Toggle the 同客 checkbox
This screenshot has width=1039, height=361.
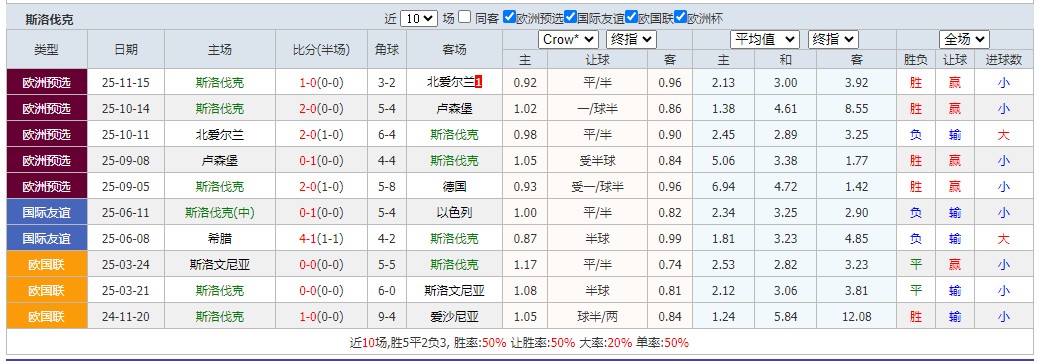pos(465,18)
